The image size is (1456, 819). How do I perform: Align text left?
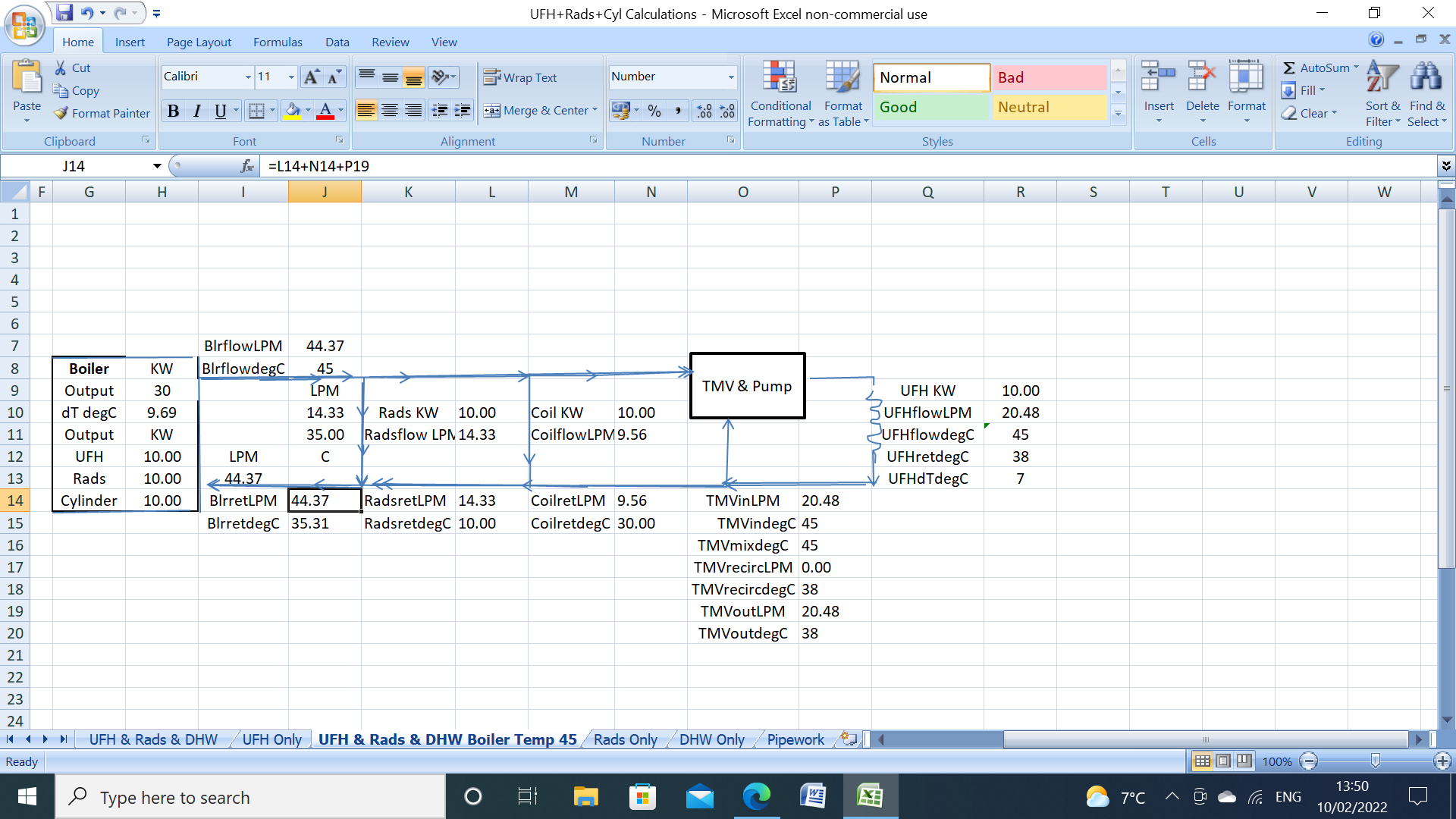click(366, 111)
